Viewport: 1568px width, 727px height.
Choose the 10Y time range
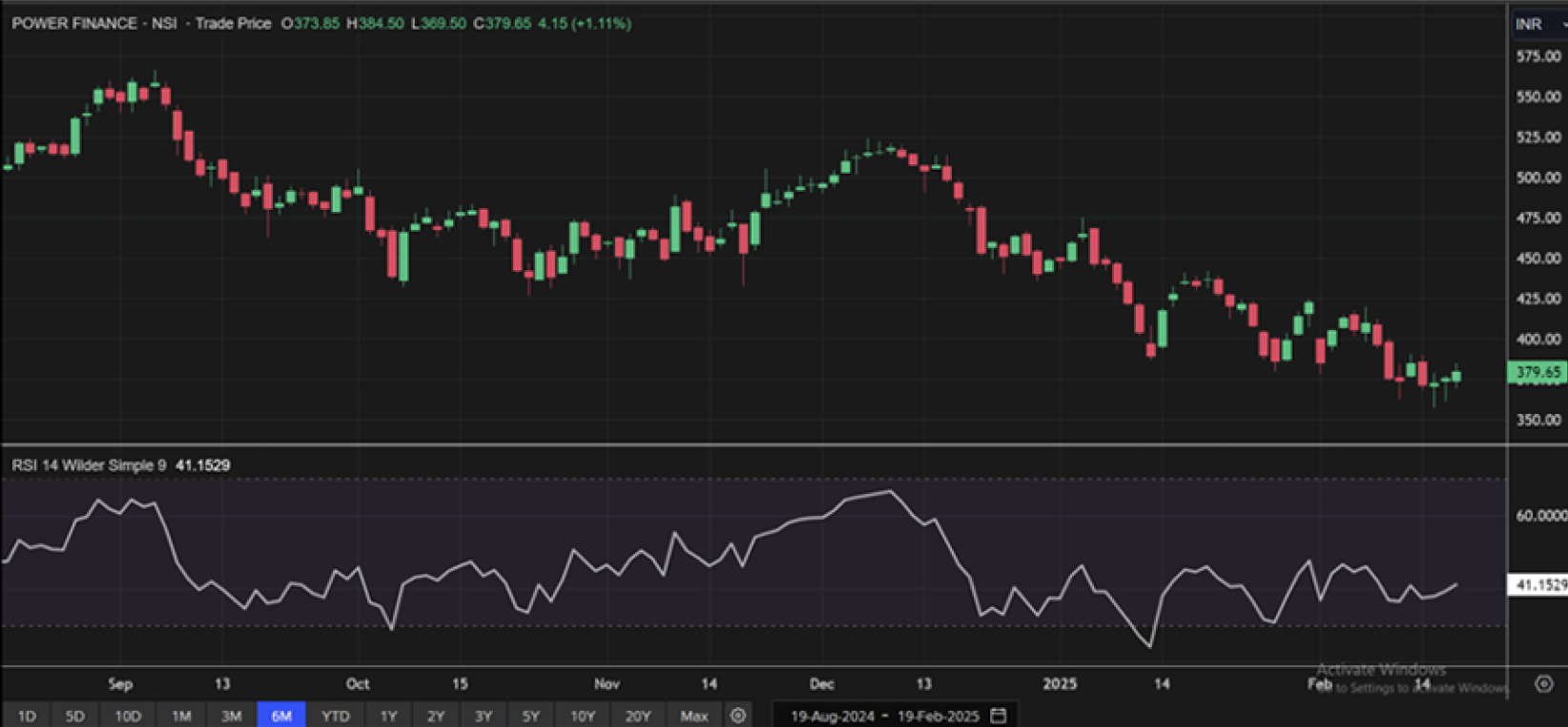coord(582,716)
